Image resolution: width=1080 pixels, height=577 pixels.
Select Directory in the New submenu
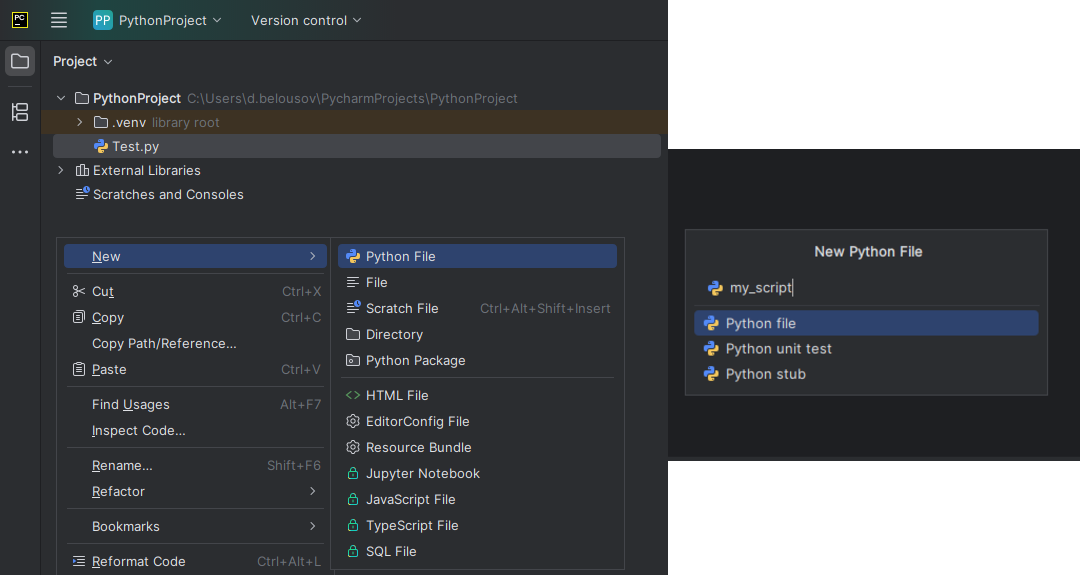(x=394, y=334)
